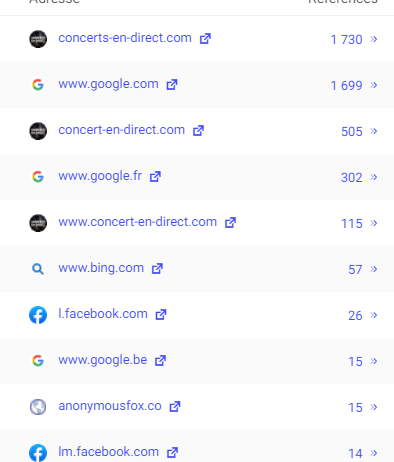394x462 pixels.
Task: Open external link icon beside www.google.be
Action: pyautogui.click(x=160, y=361)
